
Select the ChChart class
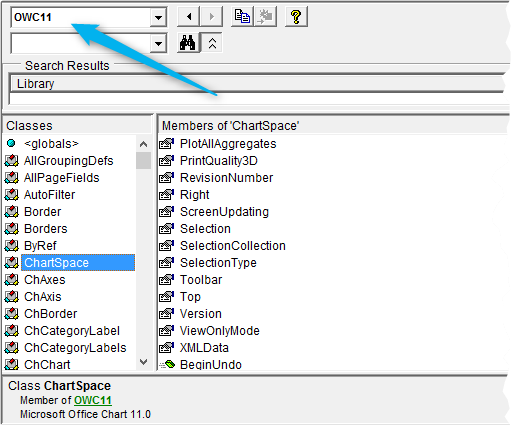[47, 364]
